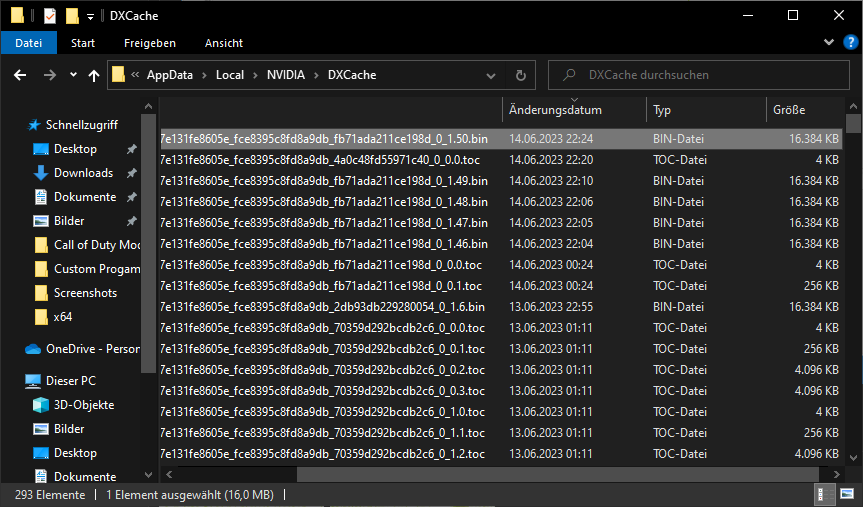Image resolution: width=863 pixels, height=507 pixels.
Task: Go back to previous folder
Action: [20, 75]
